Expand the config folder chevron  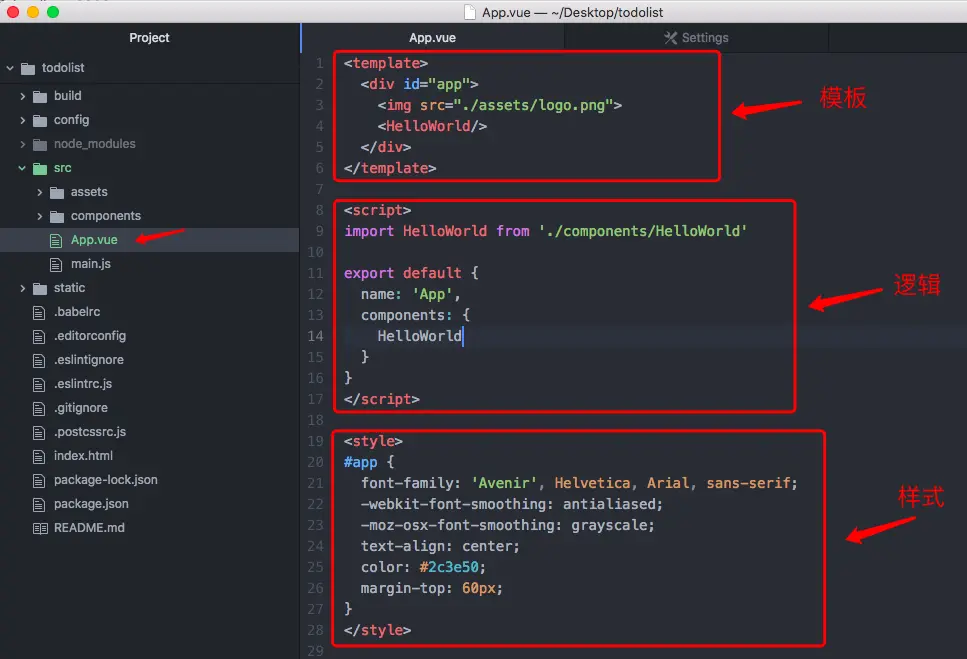click(23, 120)
